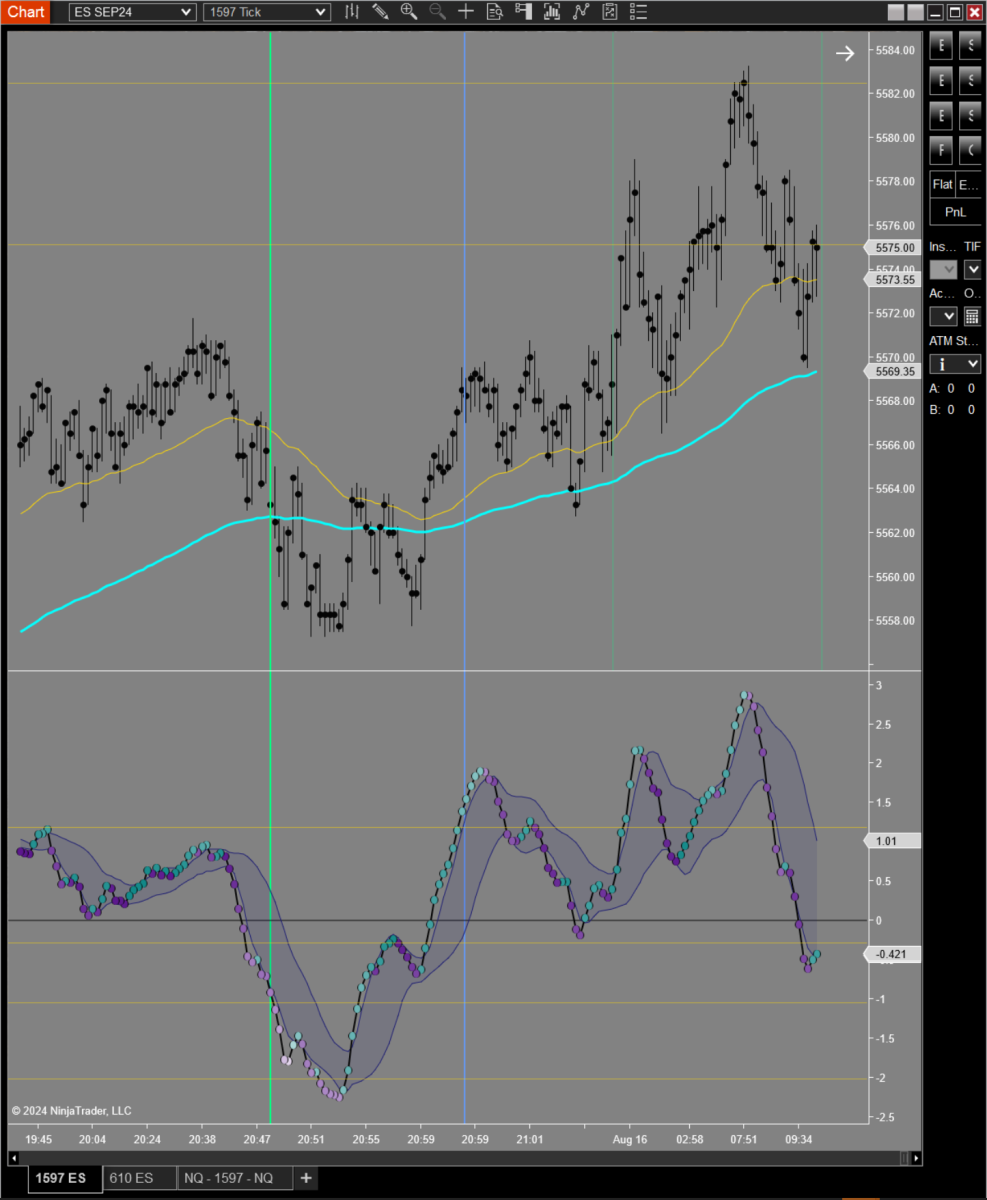This screenshot has width=987, height=1200.
Task: Click the ATM St... label
Action: click(955, 340)
